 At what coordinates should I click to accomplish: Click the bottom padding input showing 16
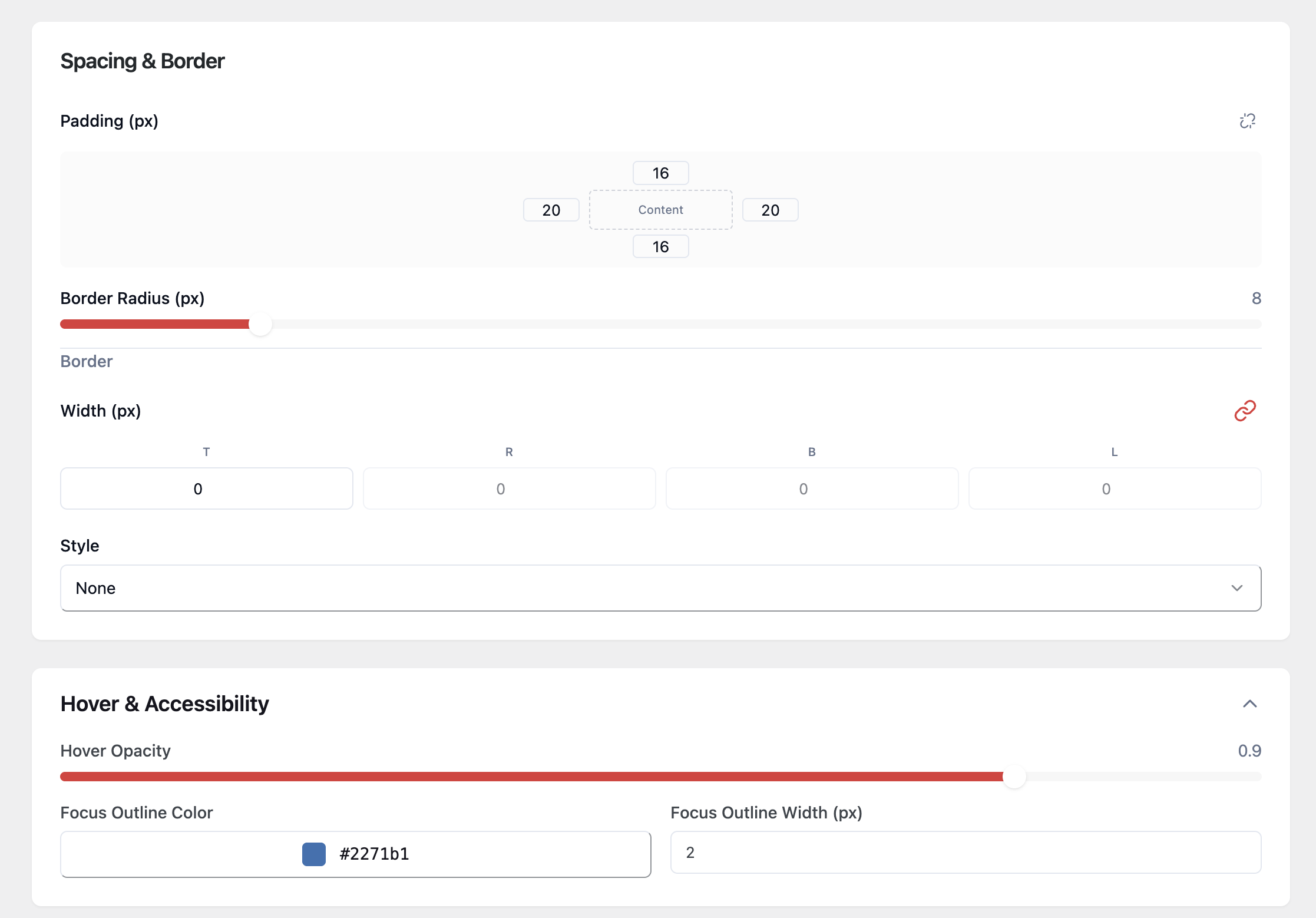[x=660, y=247]
